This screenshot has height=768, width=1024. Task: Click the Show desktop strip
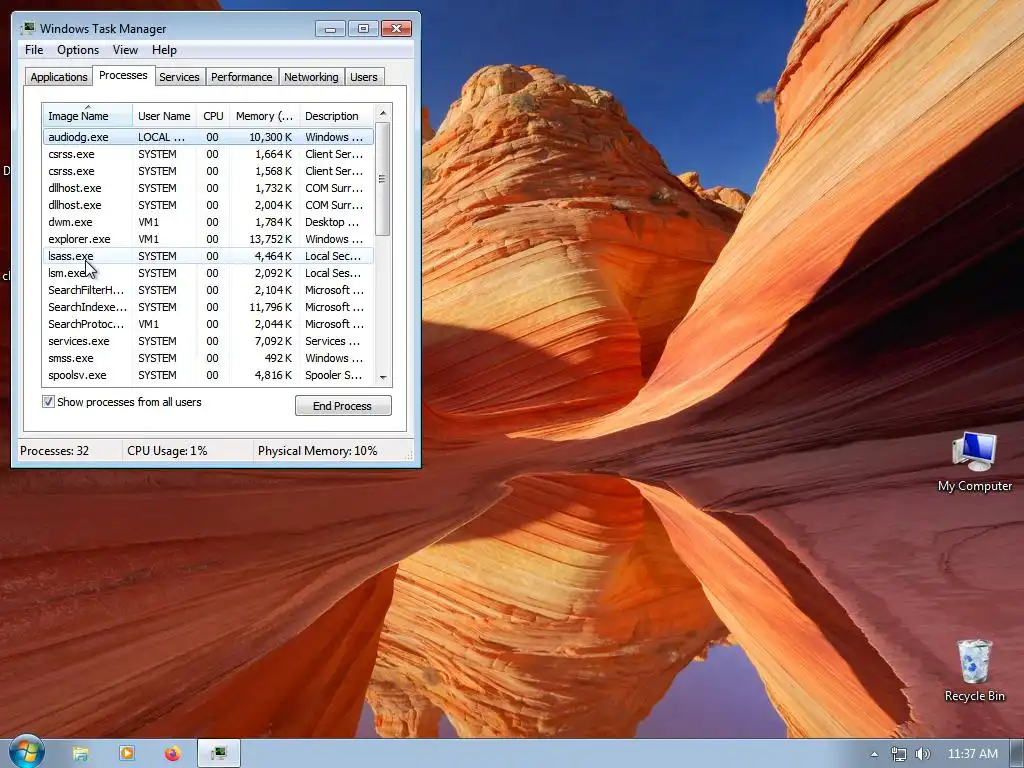[x=1016, y=754]
